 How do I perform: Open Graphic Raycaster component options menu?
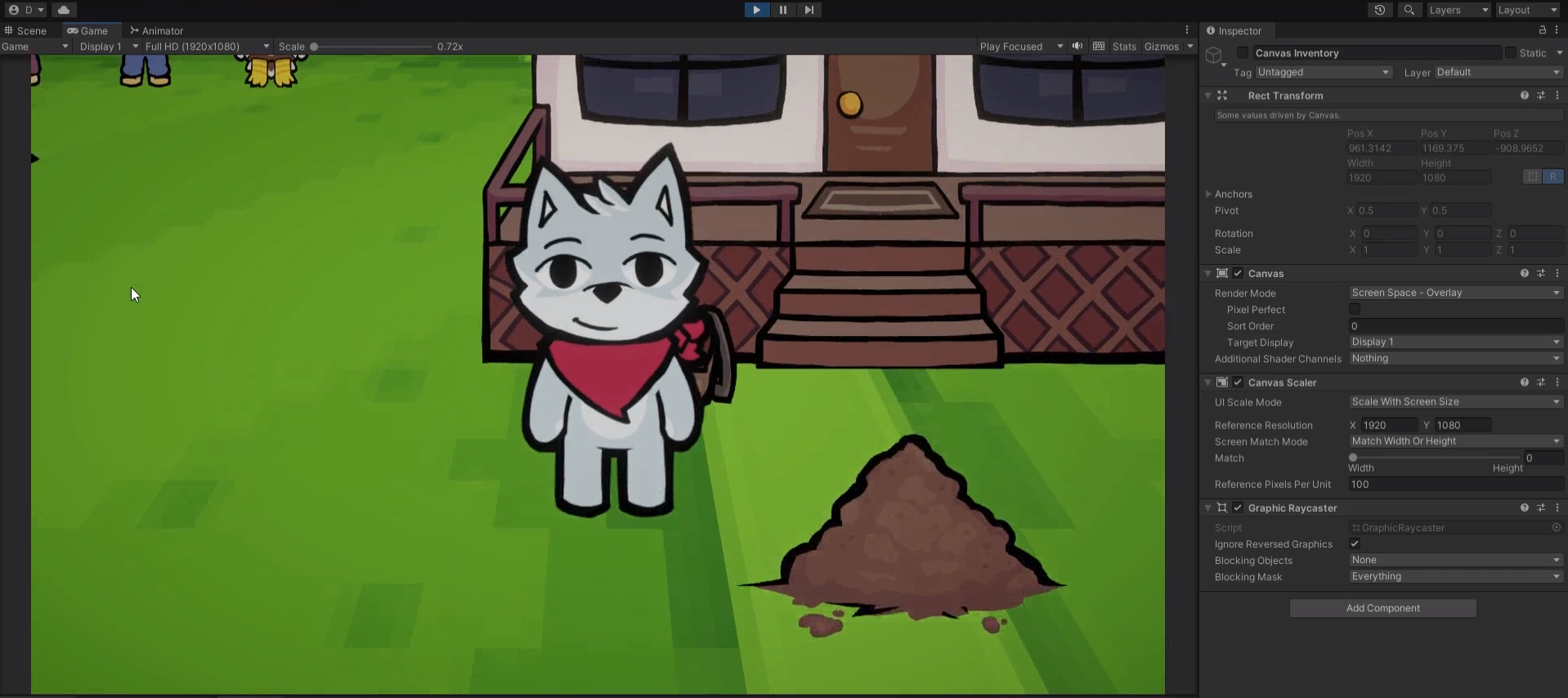point(1557,508)
